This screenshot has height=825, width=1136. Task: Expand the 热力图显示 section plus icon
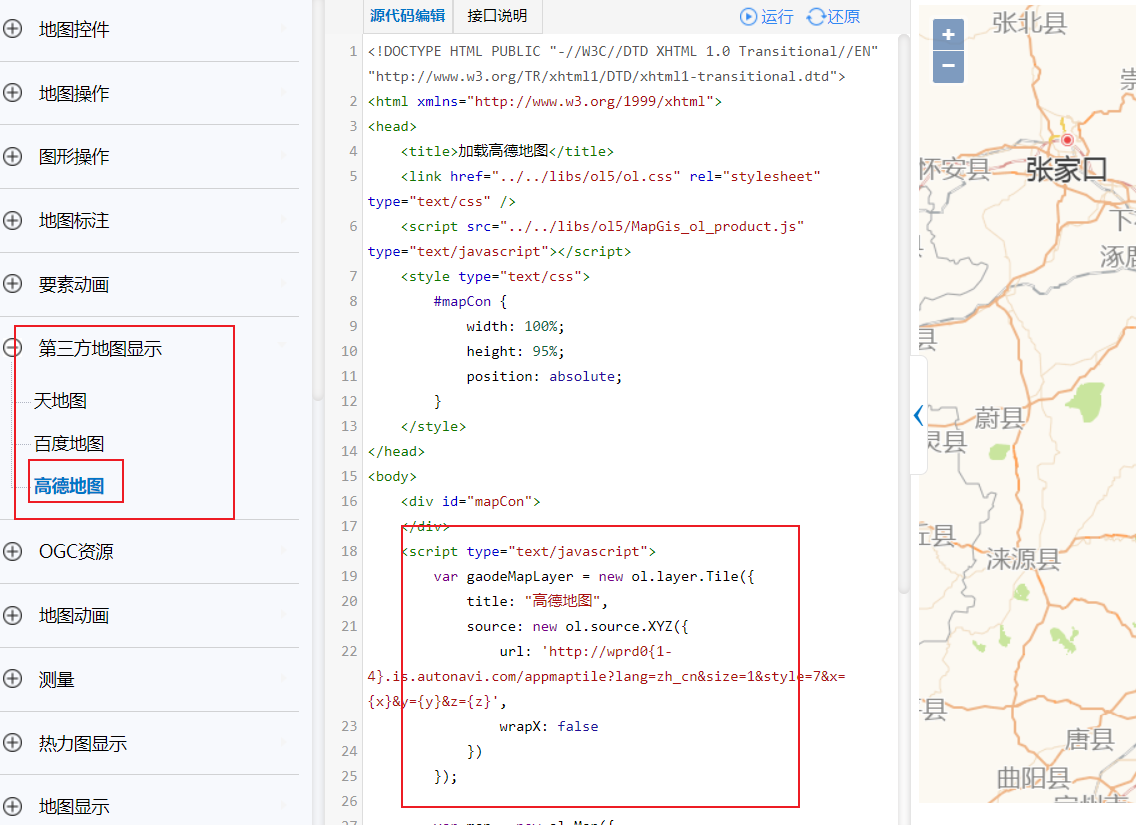[x=12, y=743]
